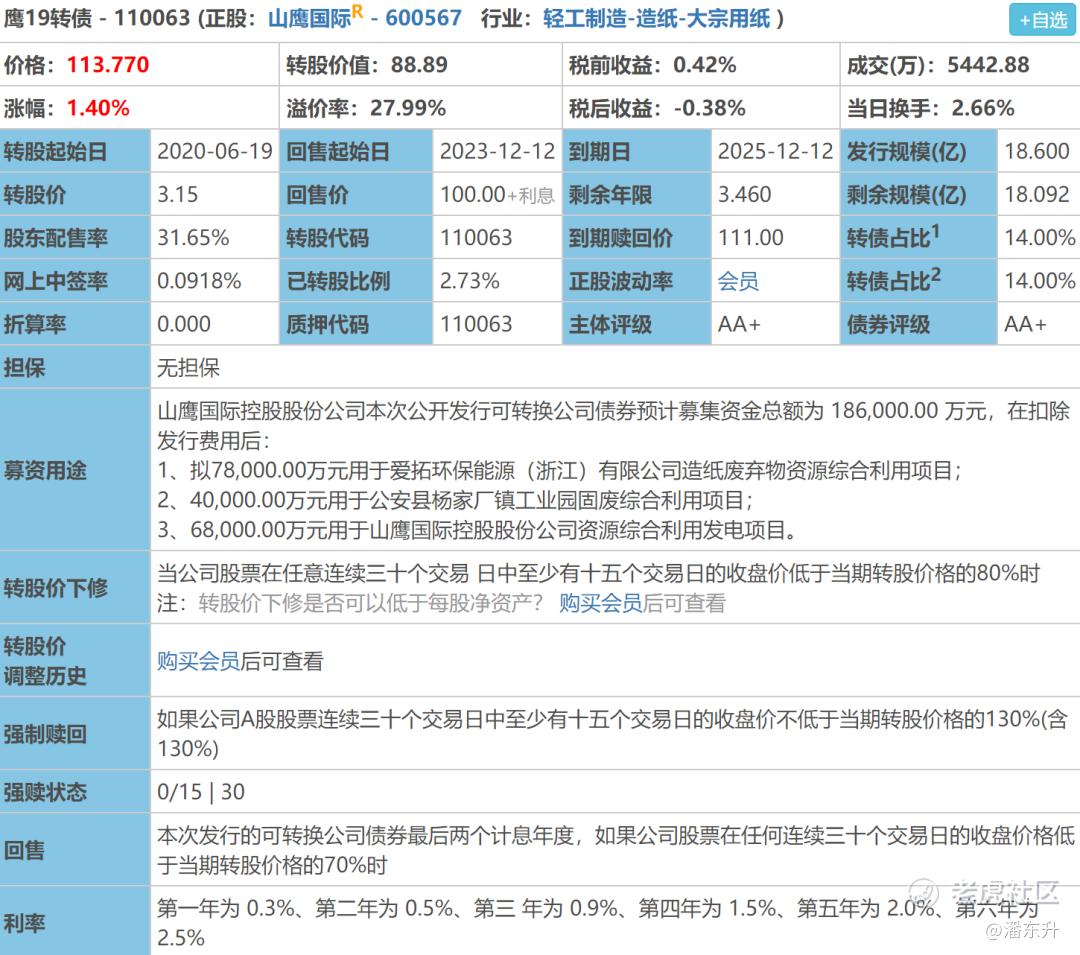1080x955 pixels.
Task: Click the 转股价 value 3.15
Action: [x=178, y=194]
